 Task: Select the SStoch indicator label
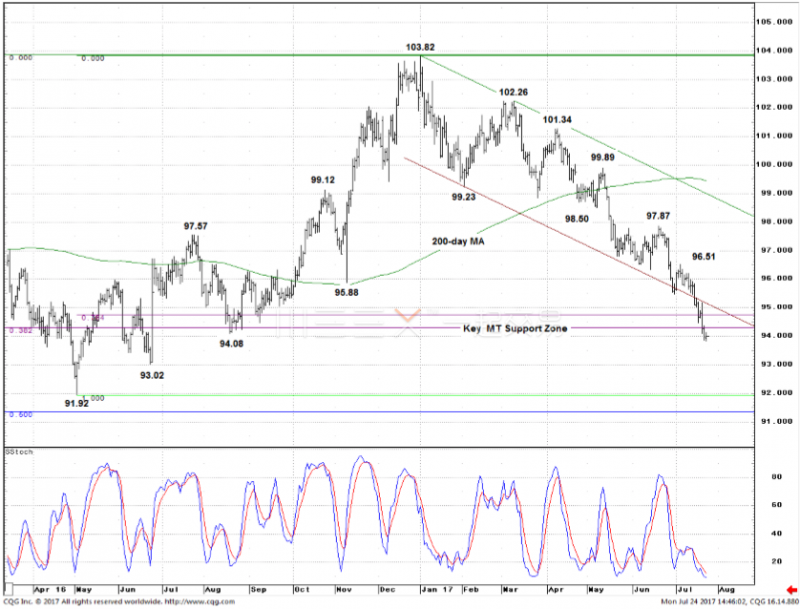pos(18,452)
